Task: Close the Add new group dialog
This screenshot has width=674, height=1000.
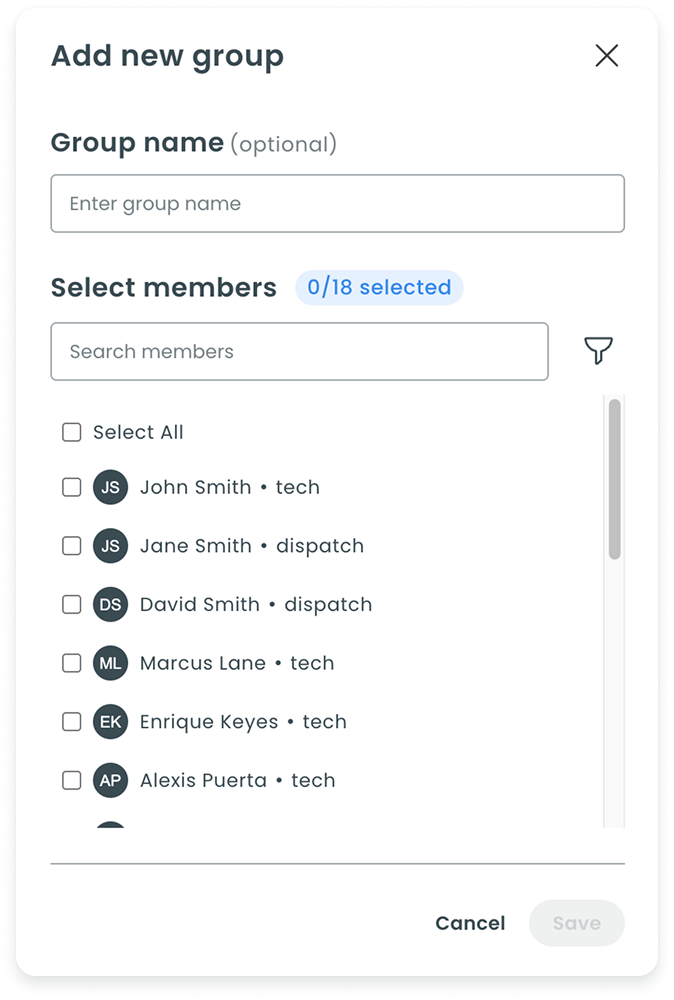Action: coord(607,56)
